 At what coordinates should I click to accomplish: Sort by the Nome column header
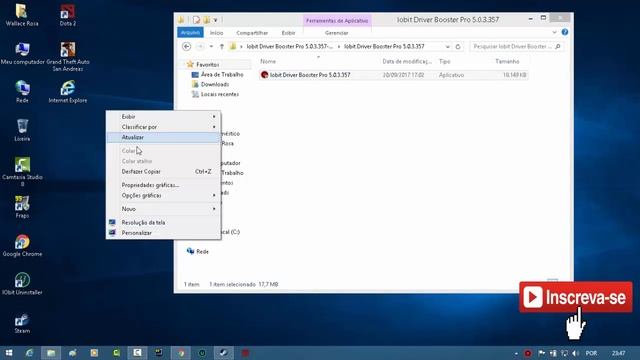[268, 62]
